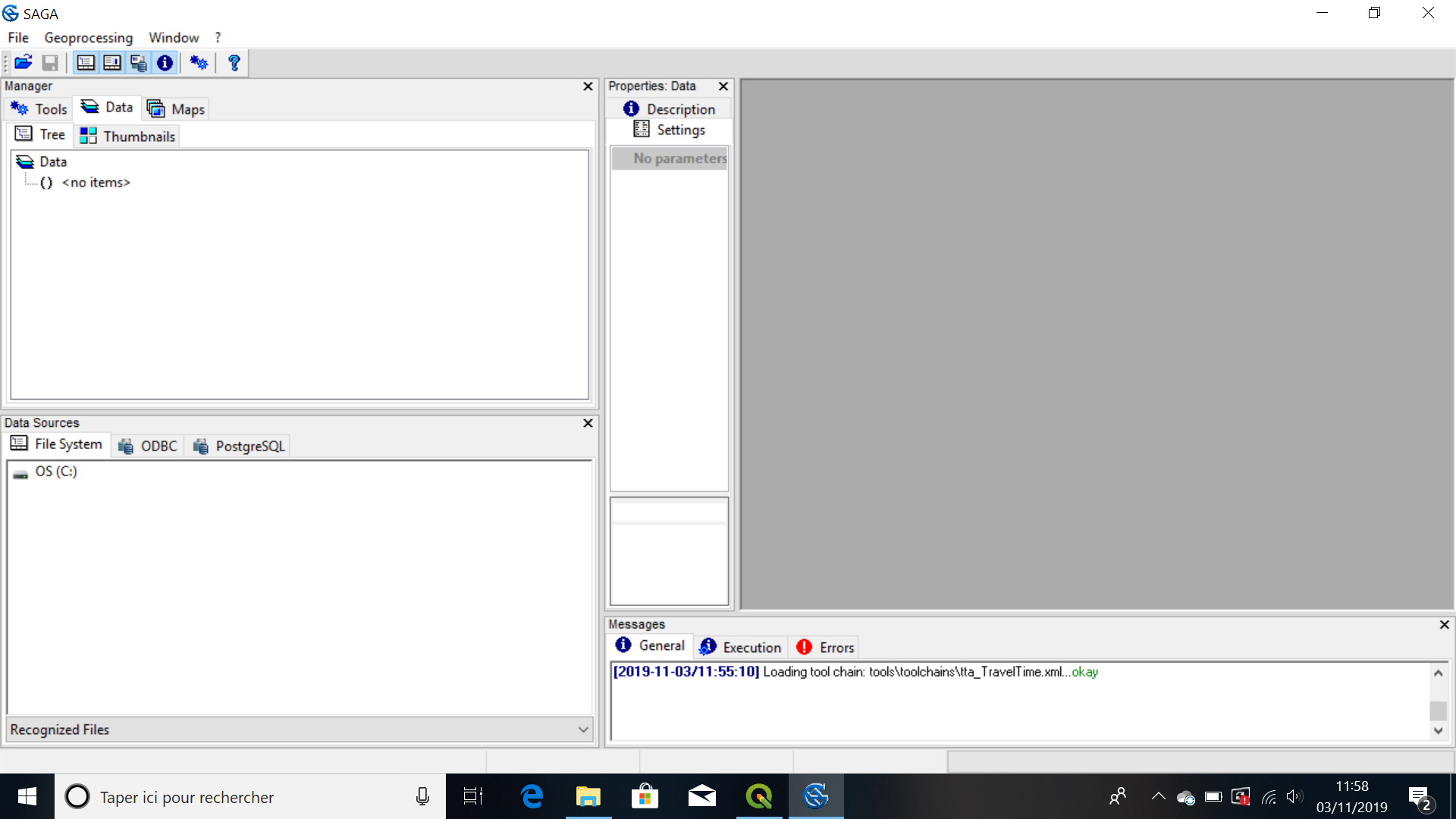Switch to the QGIS taskbar icon
The image size is (1456, 819).
tap(759, 796)
